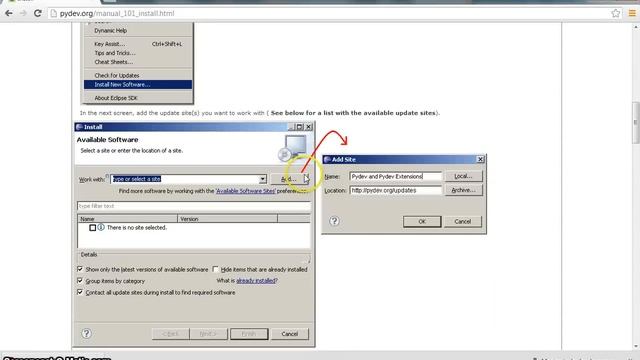Screen dimensions: 640x360
Task: Click the help icon in Add Site dialog
Action: pyautogui.click(x=334, y=221)
